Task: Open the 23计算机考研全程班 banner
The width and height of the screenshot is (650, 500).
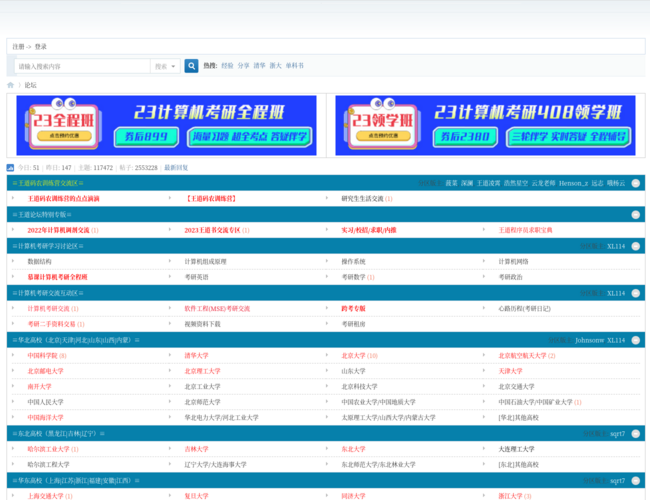Action: pos(166,125)
